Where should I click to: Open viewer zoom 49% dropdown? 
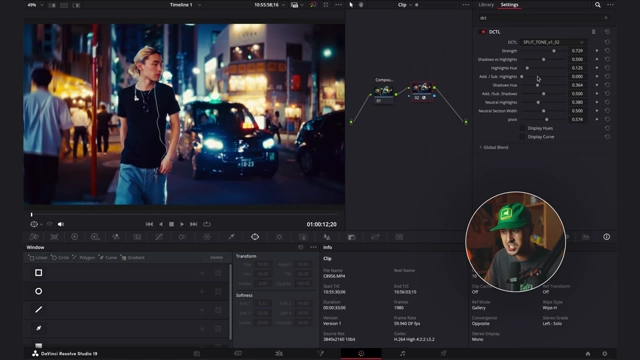pos(35,5)
